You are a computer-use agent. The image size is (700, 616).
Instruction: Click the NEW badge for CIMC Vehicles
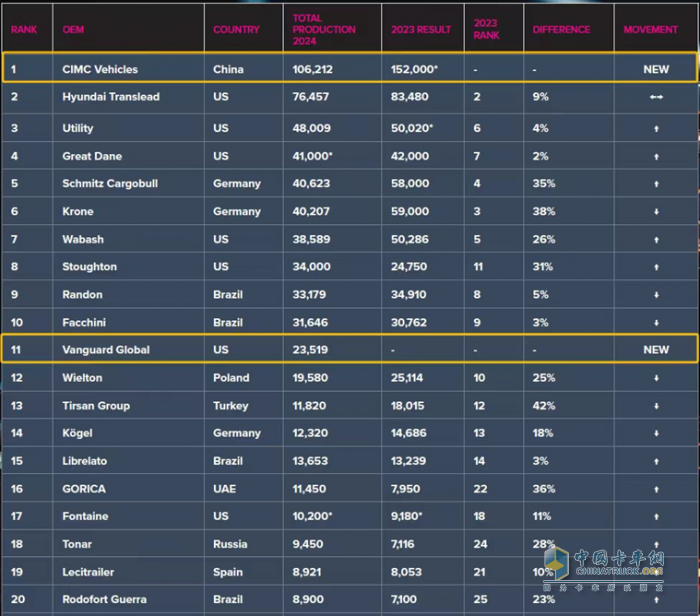point(656,69)
